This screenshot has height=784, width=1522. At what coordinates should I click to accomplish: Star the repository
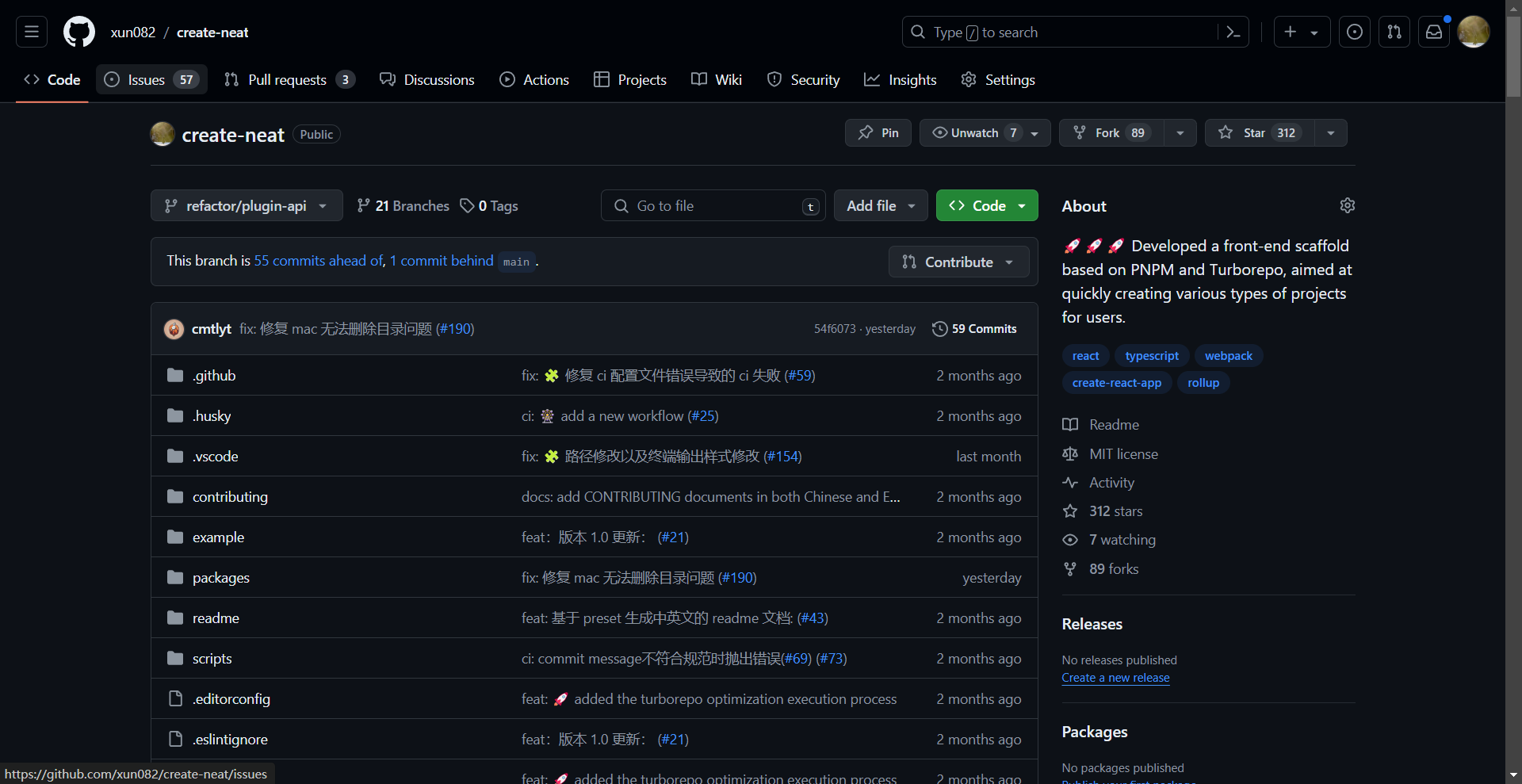point(1260,132)
